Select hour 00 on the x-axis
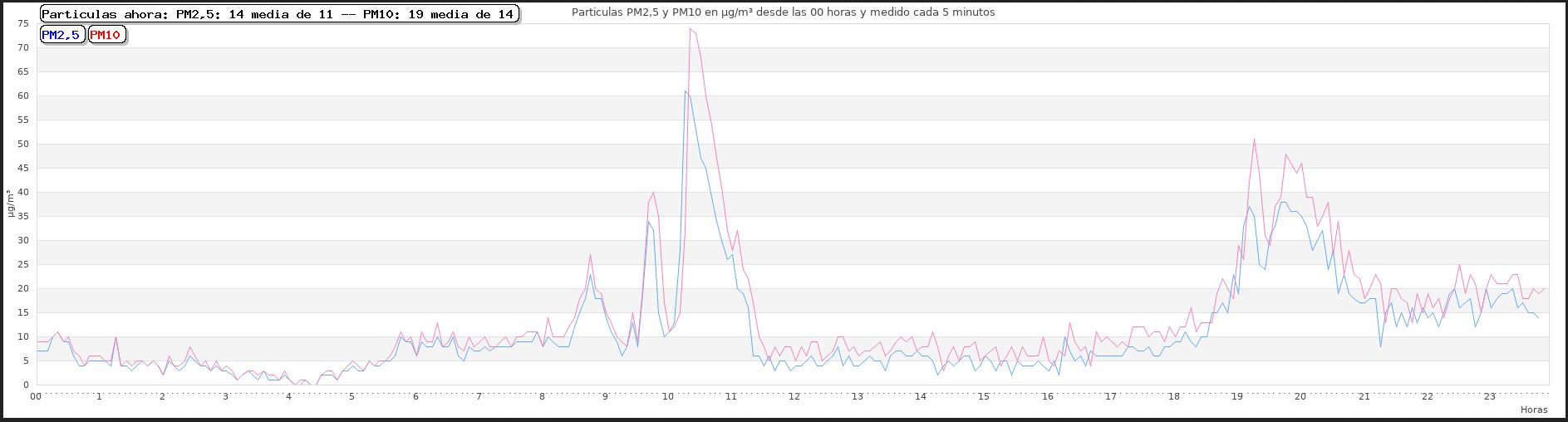The height and width of the screenshot is (422, 1568). pos(36,397)
